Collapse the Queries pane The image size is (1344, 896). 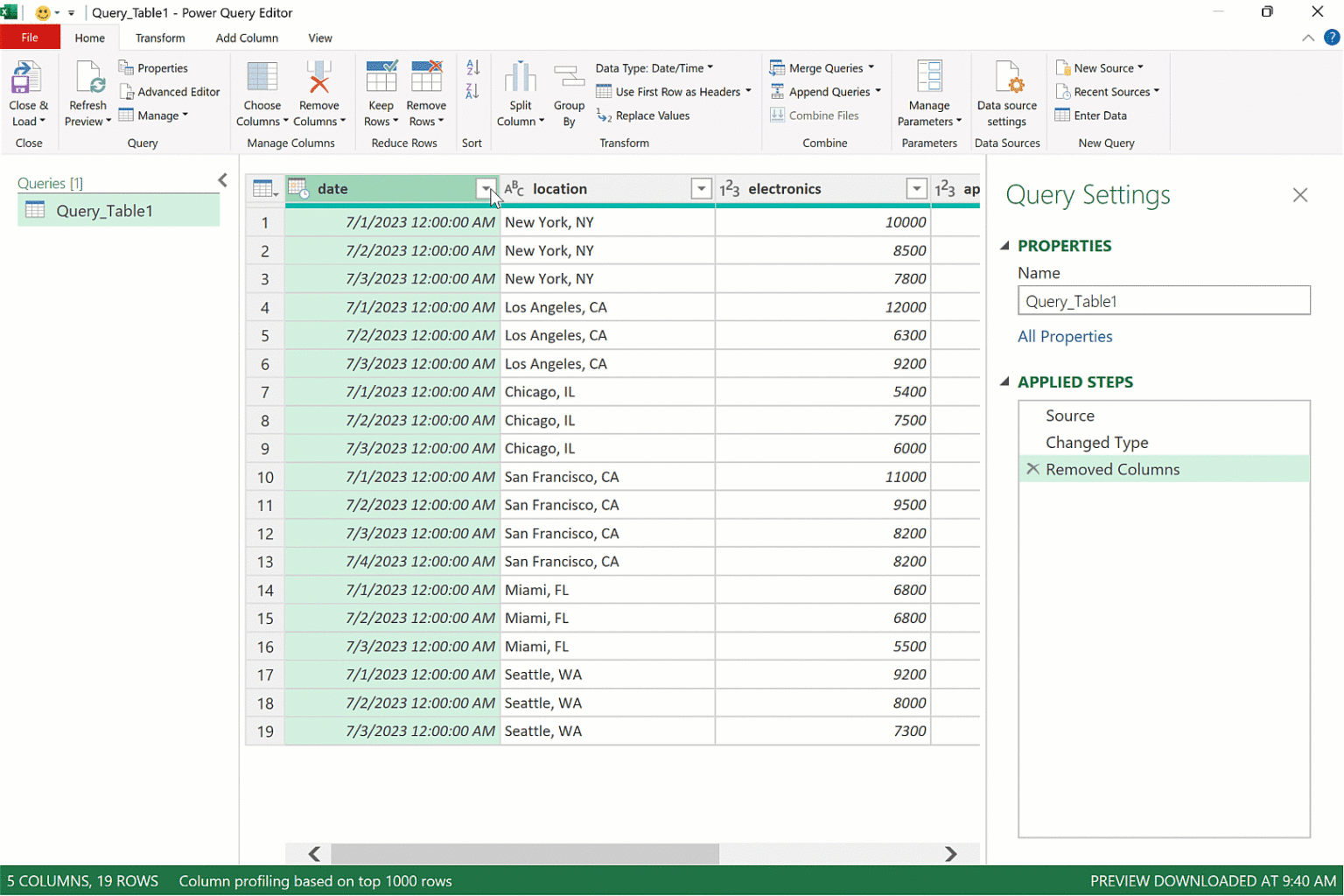[x=222, y=180]
